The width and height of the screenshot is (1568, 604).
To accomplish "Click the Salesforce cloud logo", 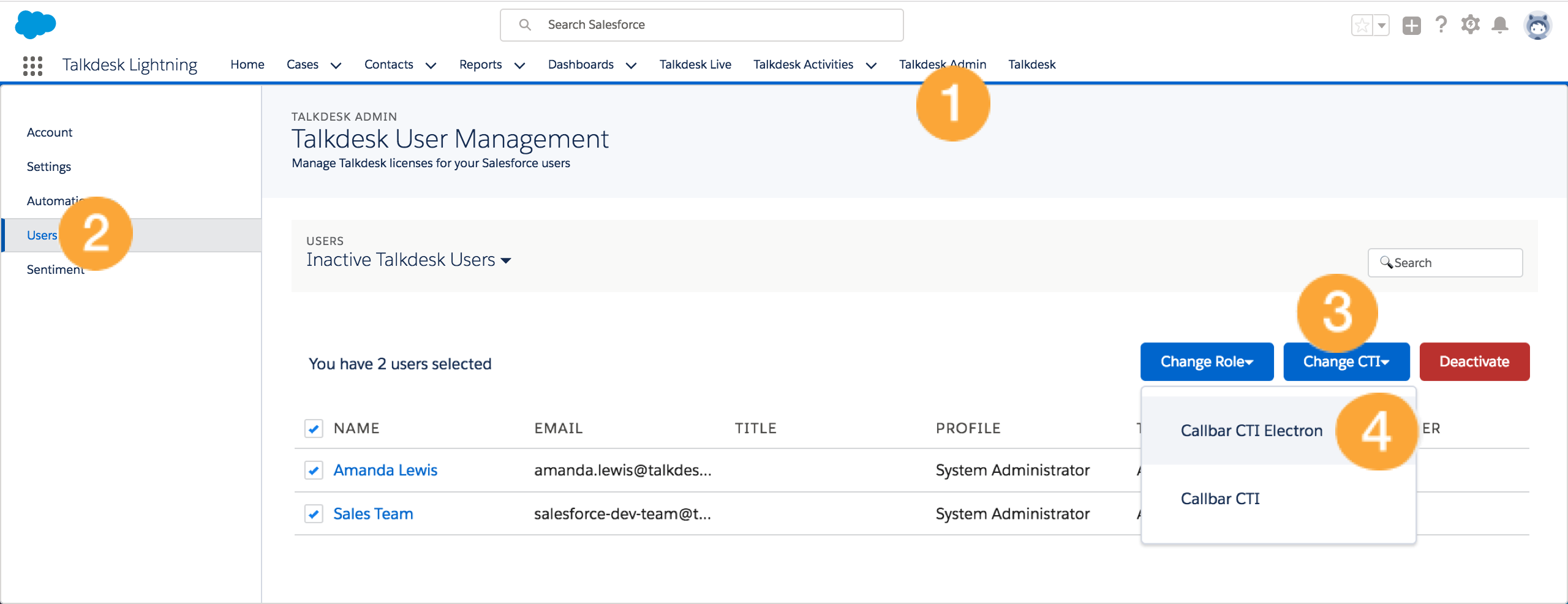I will pyautogui.click(x=35, y=25).
